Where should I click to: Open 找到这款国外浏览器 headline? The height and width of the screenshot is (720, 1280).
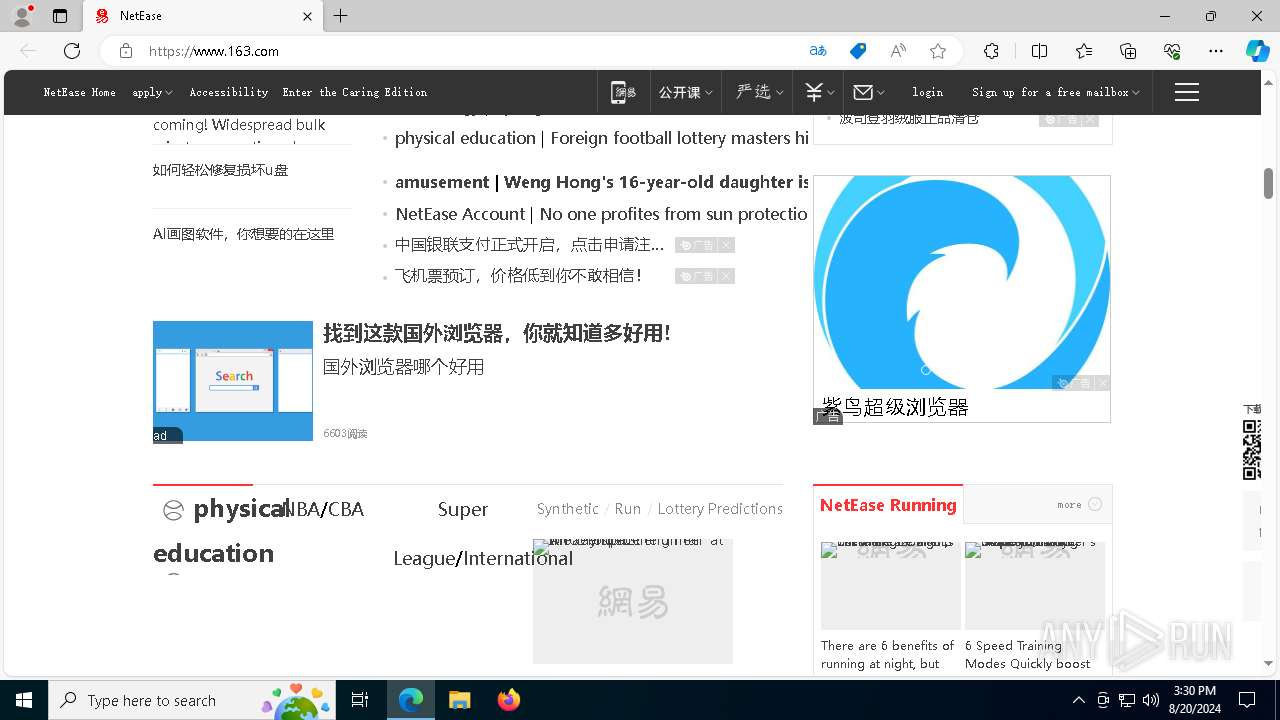pyautogui.click(x=497, y=333)
